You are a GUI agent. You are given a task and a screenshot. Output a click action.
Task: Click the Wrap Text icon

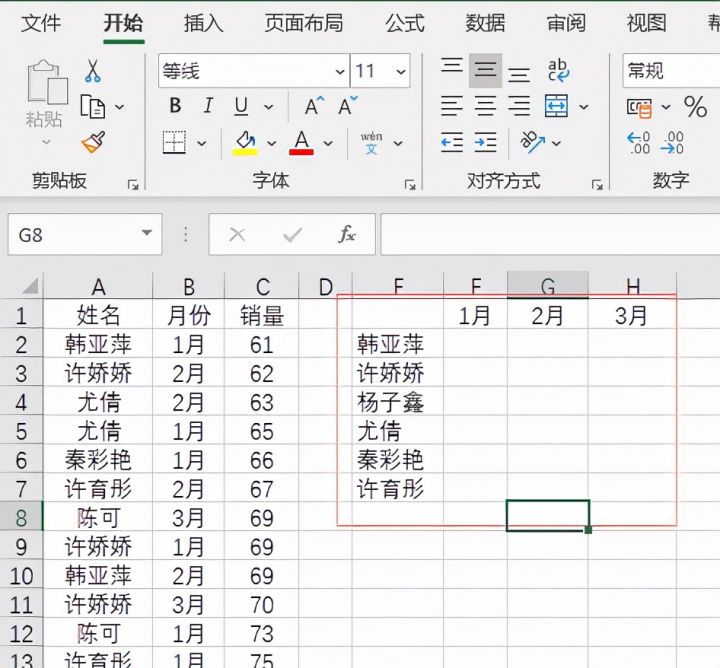pyautogui.click(x=558, y=70)
